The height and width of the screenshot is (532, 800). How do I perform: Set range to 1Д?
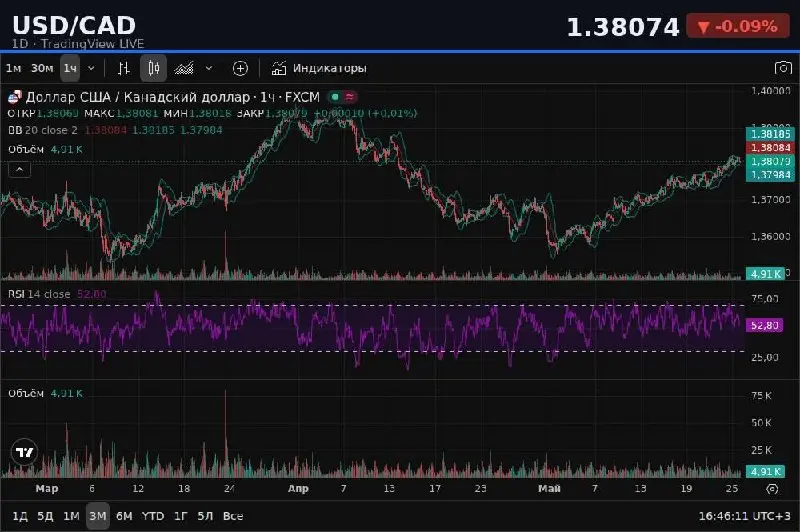pos(19,516)
